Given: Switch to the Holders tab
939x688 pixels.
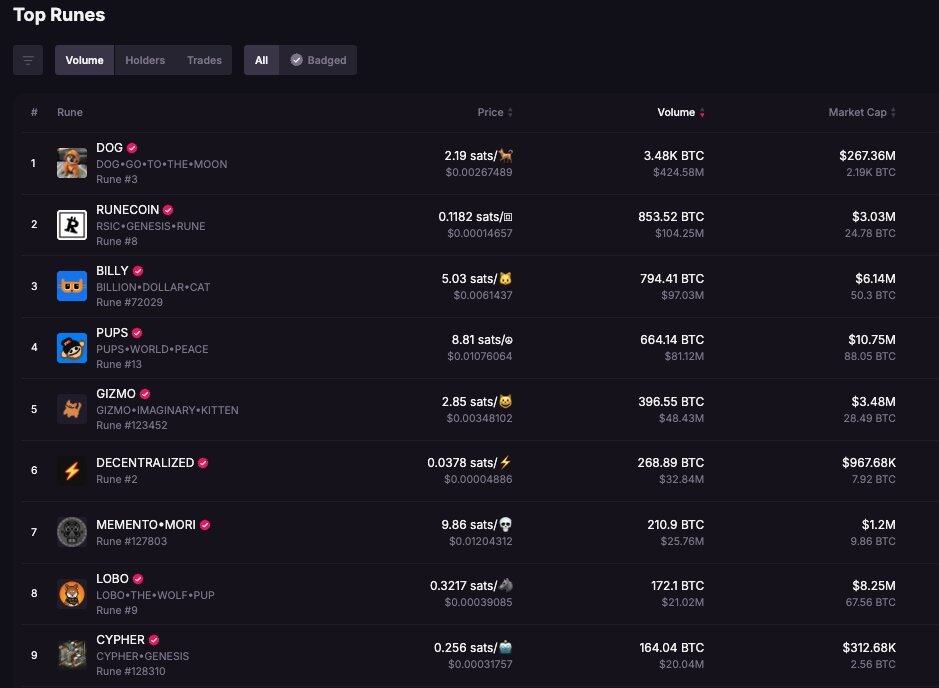Looking at the screenshot, I should (145, 60).
